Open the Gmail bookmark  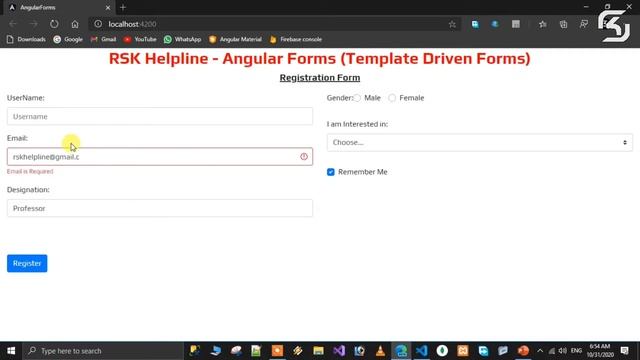(104, 39)
